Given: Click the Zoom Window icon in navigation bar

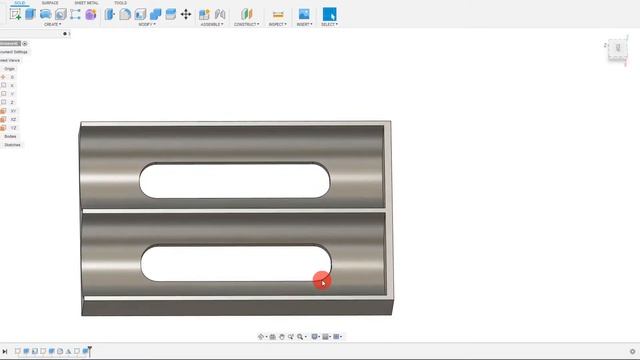Looking at the screenshot, I should coord(291,337).
